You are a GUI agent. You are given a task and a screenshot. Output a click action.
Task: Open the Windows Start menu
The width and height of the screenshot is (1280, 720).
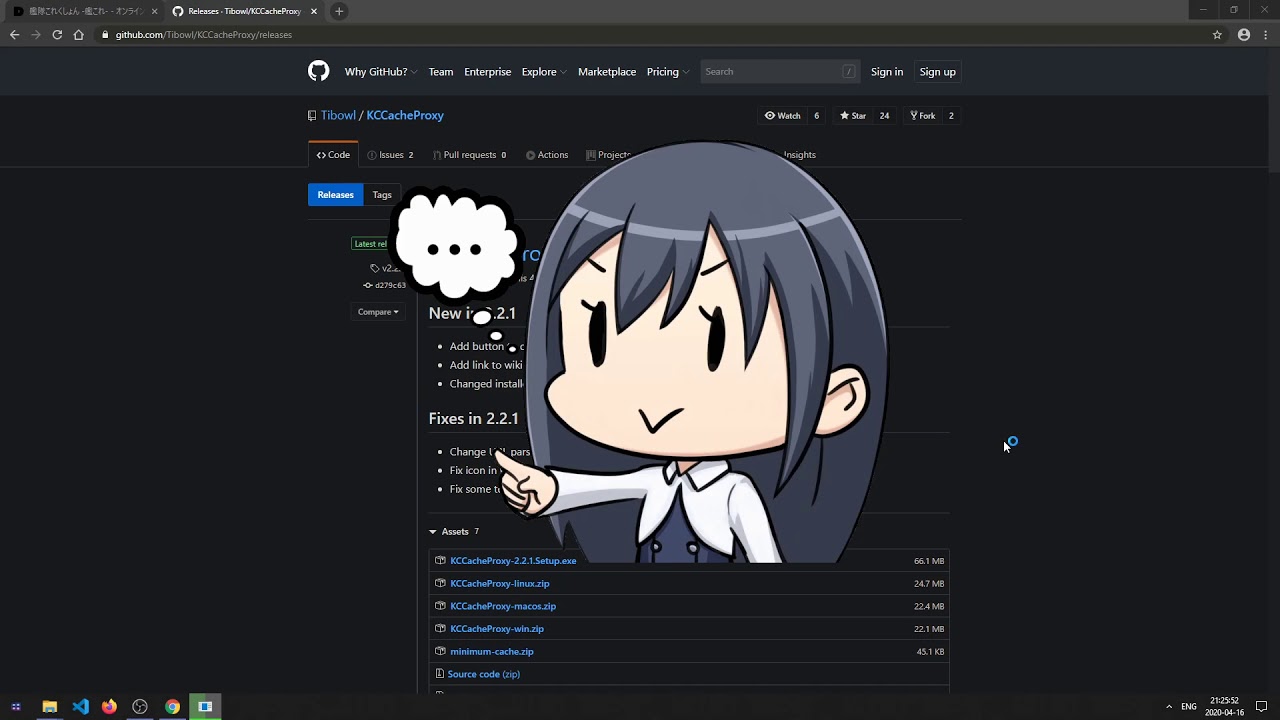16,707
